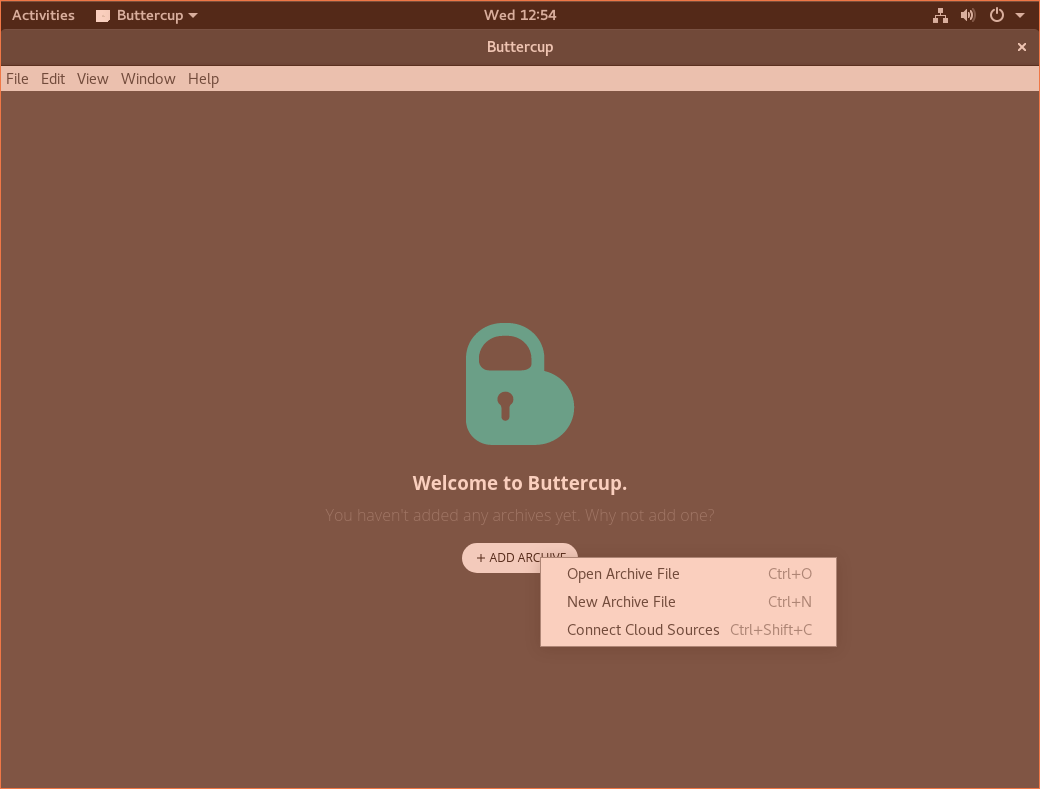
Task: Open the View menu
Action: click(x=92, y=79)
